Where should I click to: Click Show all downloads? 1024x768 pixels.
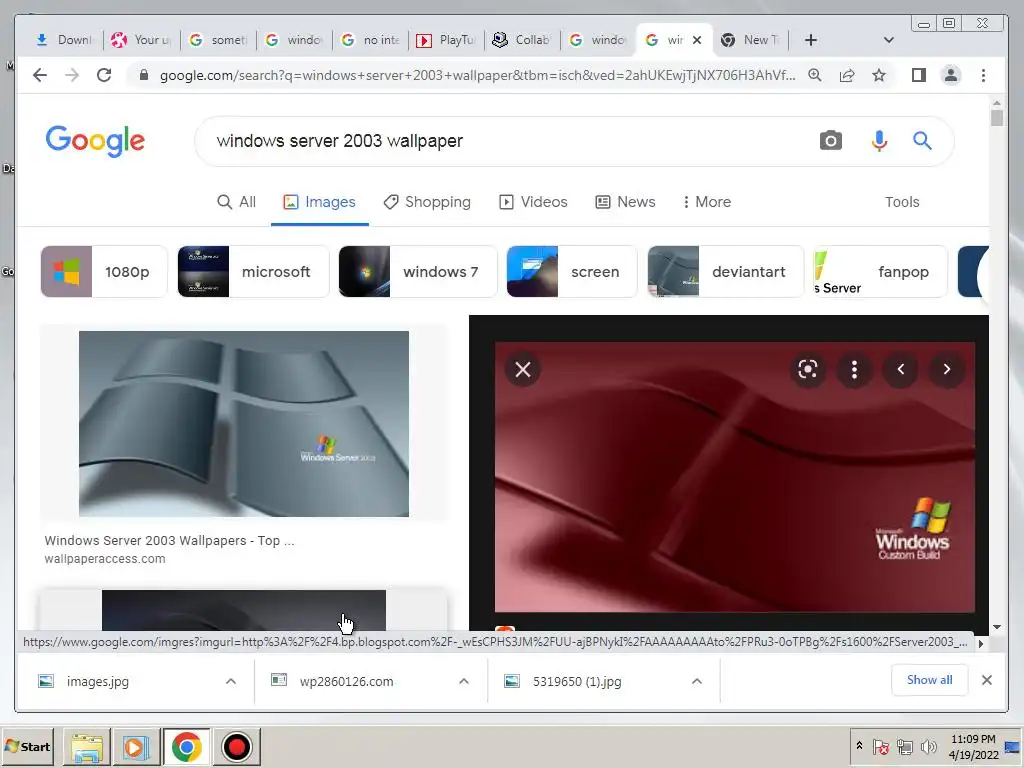[x=929, y=680]
